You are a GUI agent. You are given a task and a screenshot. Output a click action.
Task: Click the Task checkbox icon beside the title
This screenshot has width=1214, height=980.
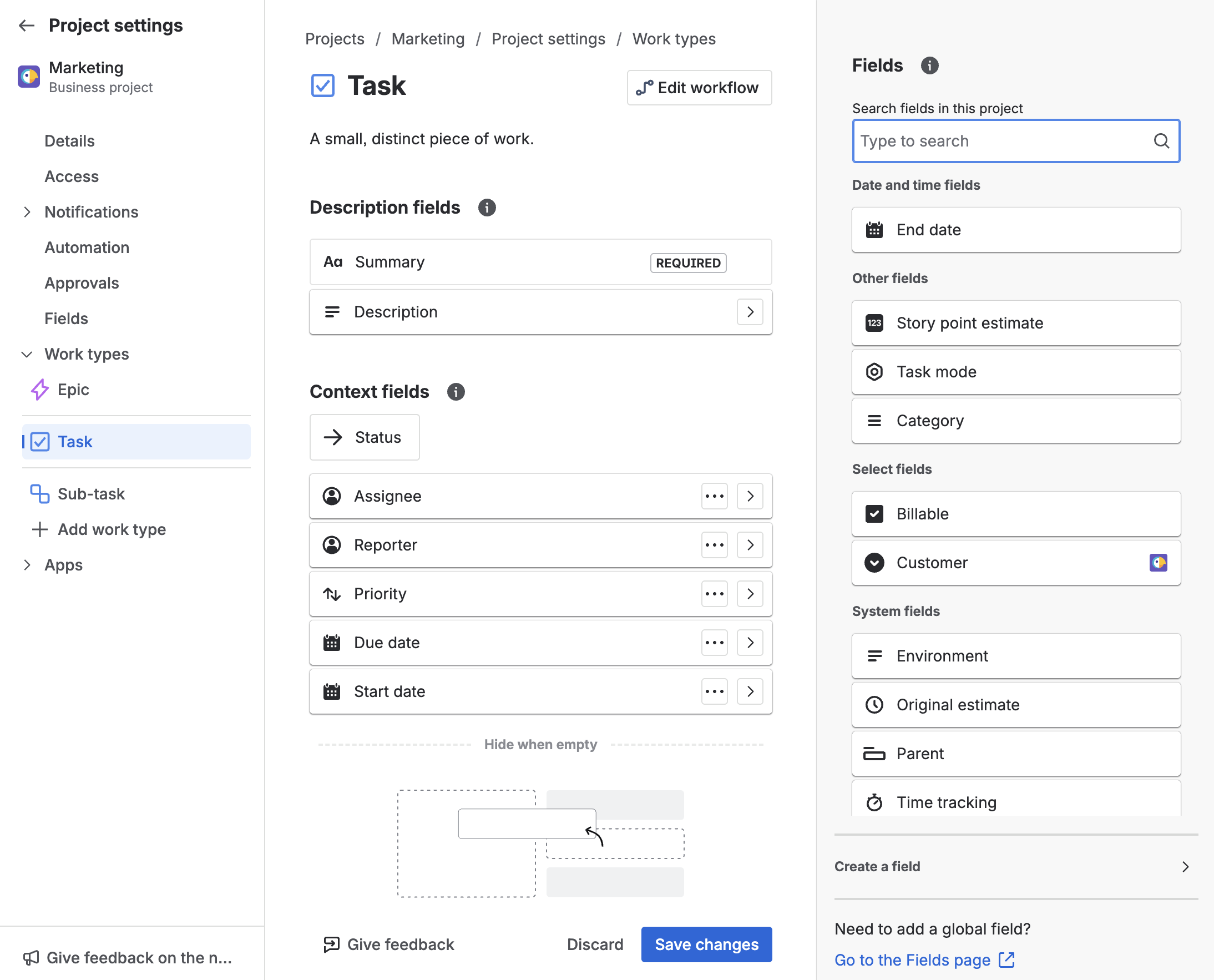pyautogui.click(x=323, y=86)
